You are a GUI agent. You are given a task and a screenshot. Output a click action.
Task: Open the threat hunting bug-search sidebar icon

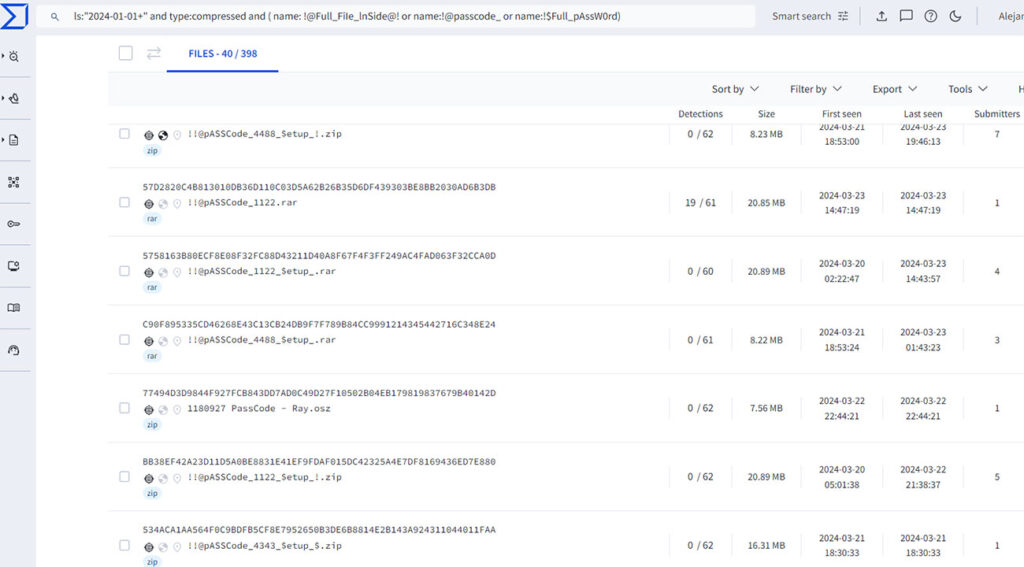click(x=14, y=57)
